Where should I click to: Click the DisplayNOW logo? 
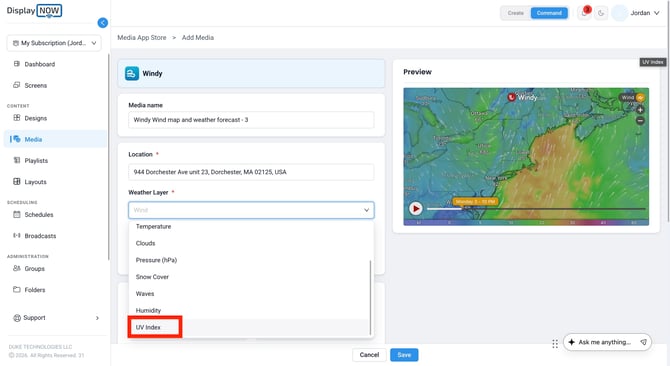pos(34,11)
